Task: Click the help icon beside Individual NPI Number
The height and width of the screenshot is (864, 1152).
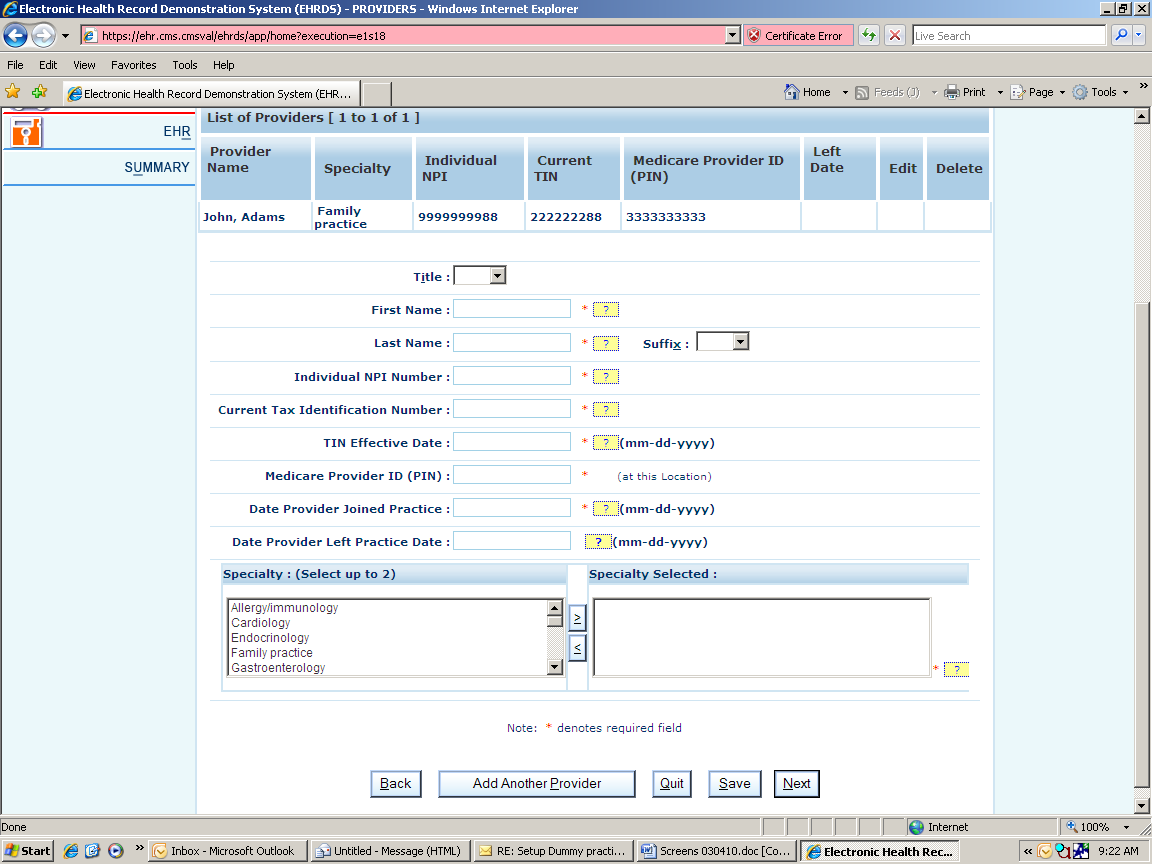Action: (x=605, y=377)
